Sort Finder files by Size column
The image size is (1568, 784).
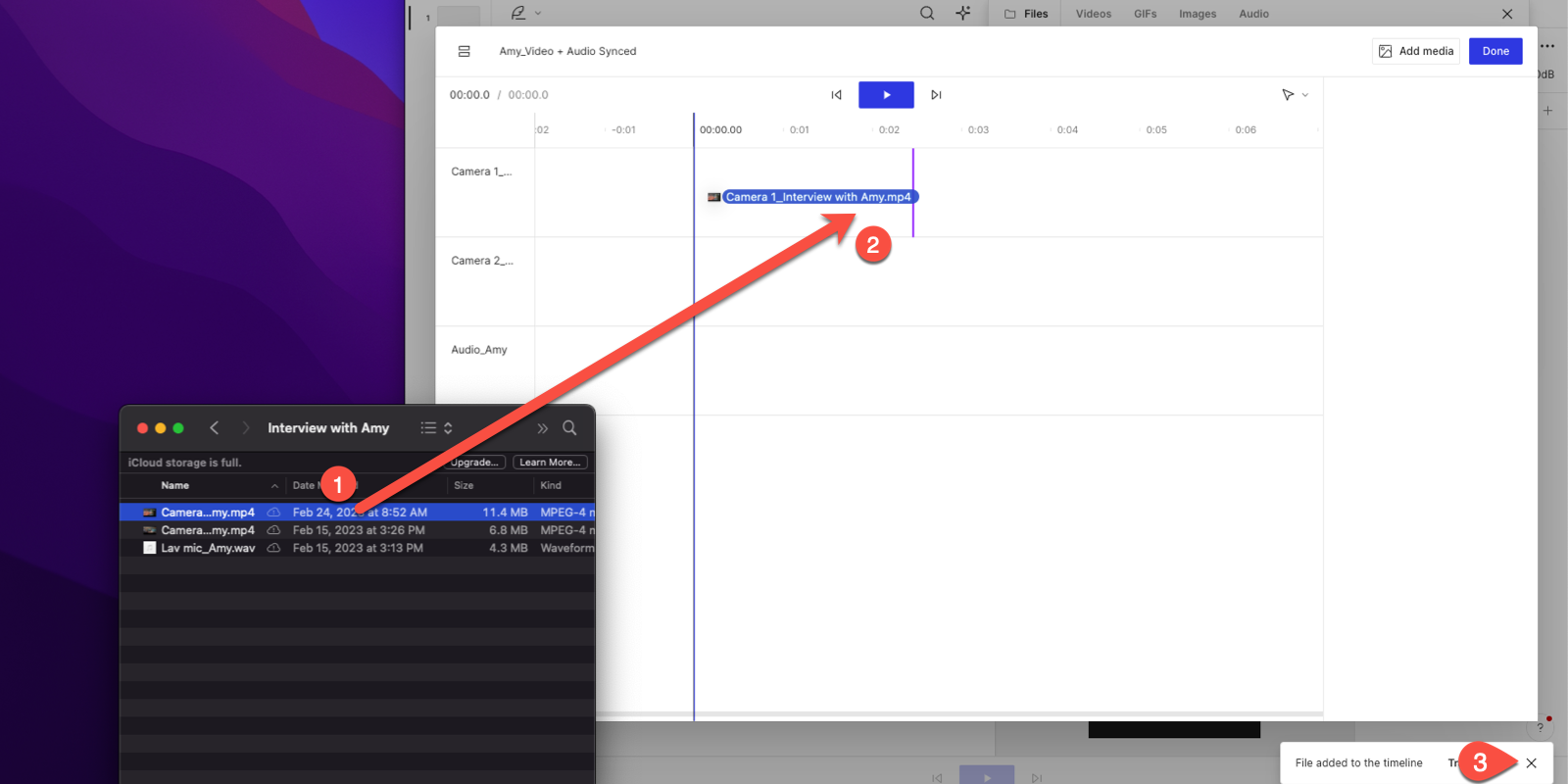click(464, 485)
